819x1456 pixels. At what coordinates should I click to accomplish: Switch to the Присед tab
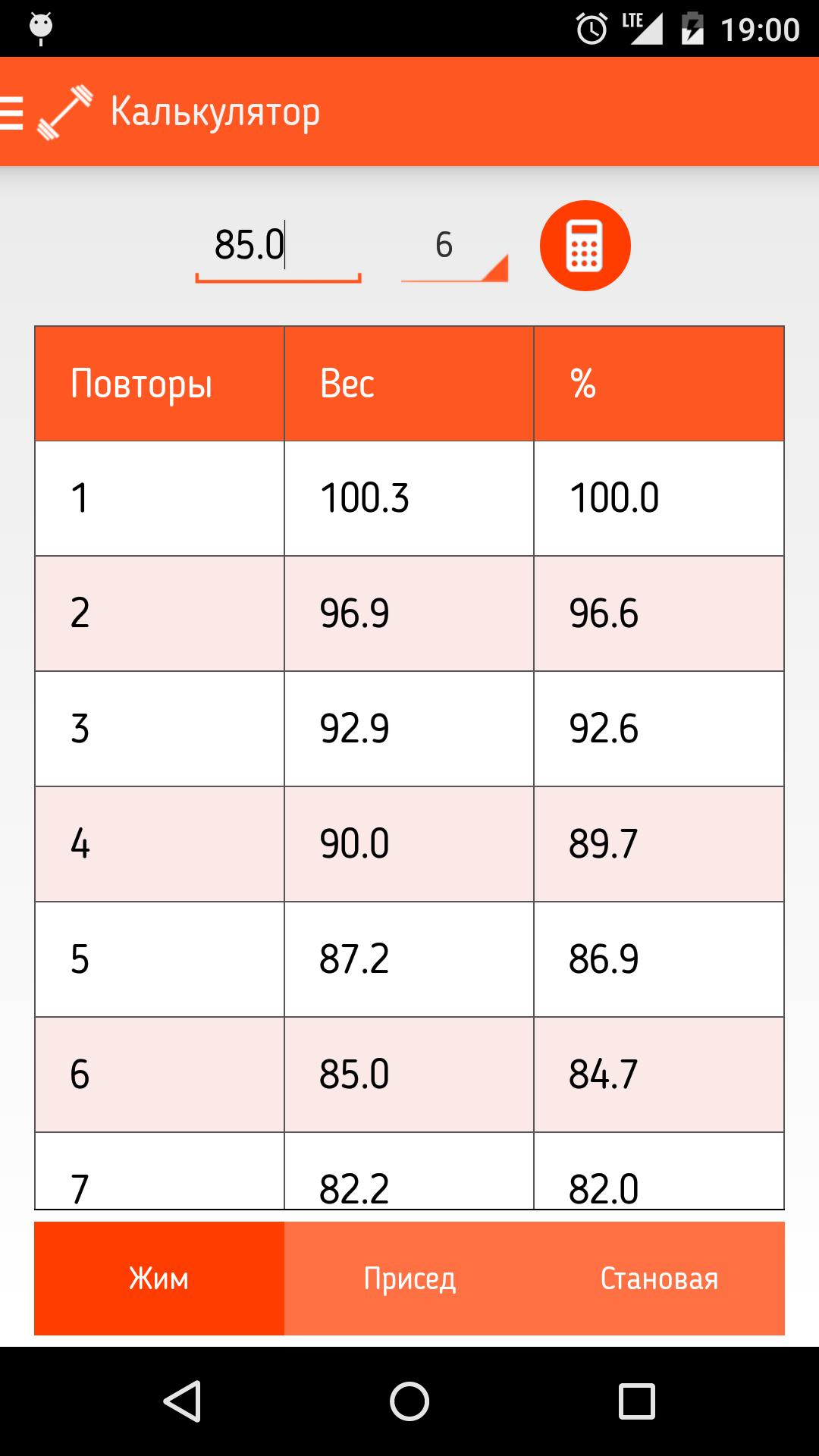[409, 1279]
